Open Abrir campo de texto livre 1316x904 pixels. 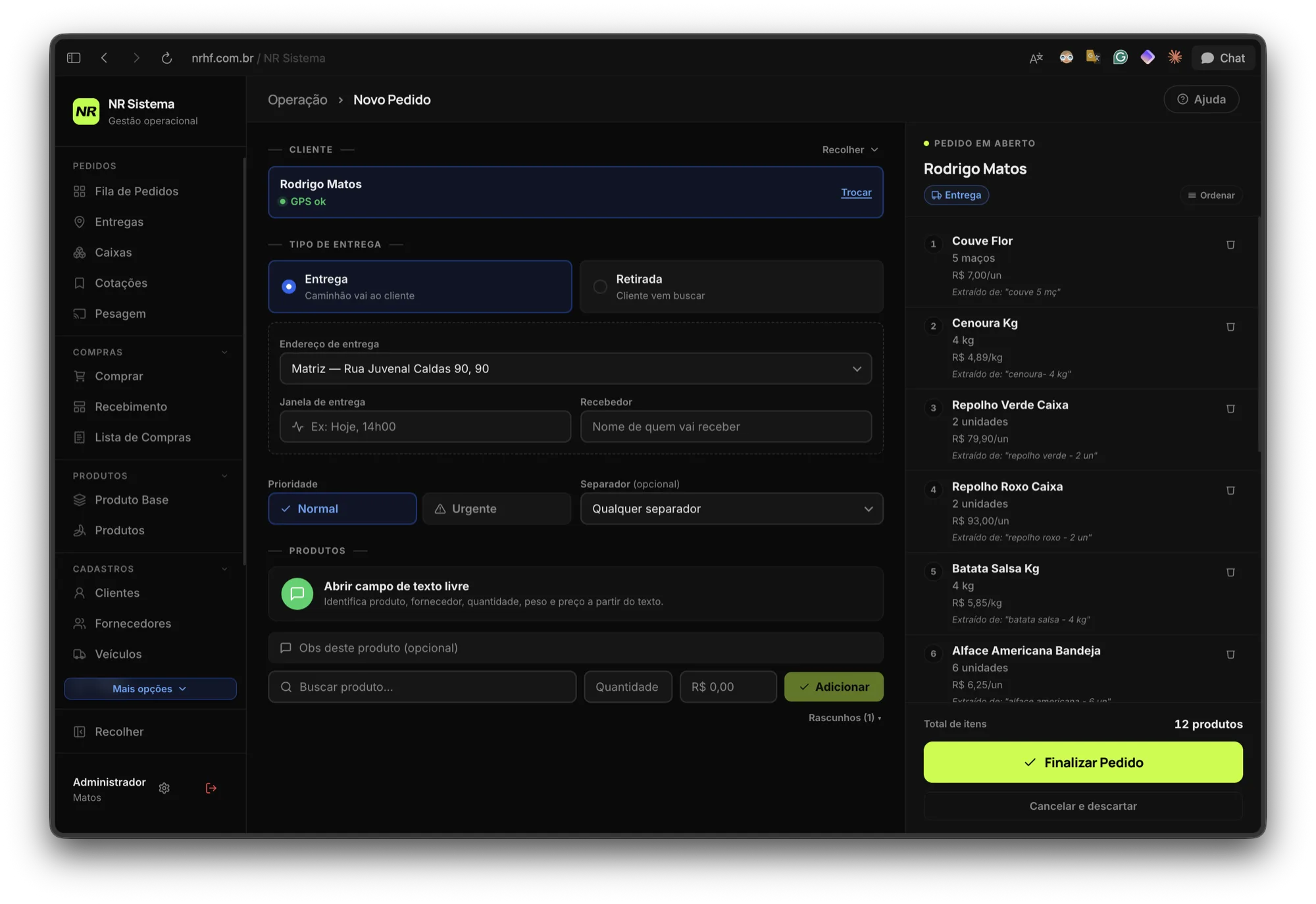tap(576, 593)
